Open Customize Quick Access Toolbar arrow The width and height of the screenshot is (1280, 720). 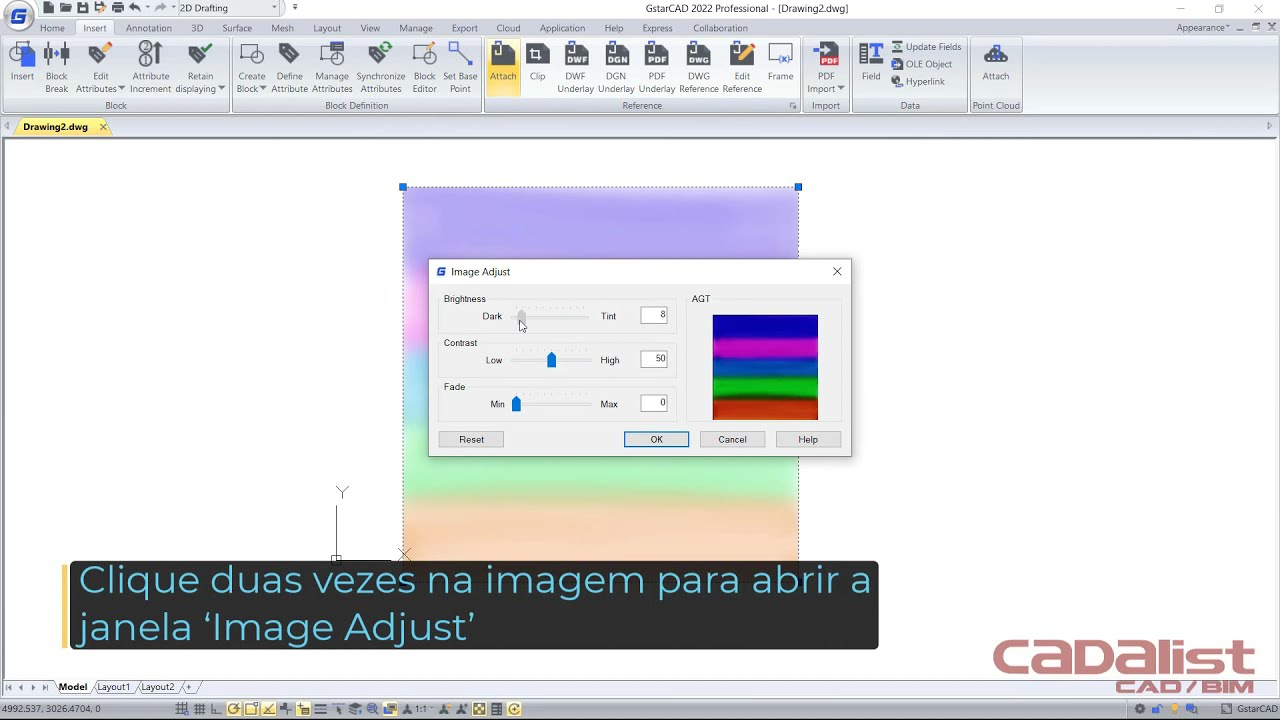pos(295,8)
